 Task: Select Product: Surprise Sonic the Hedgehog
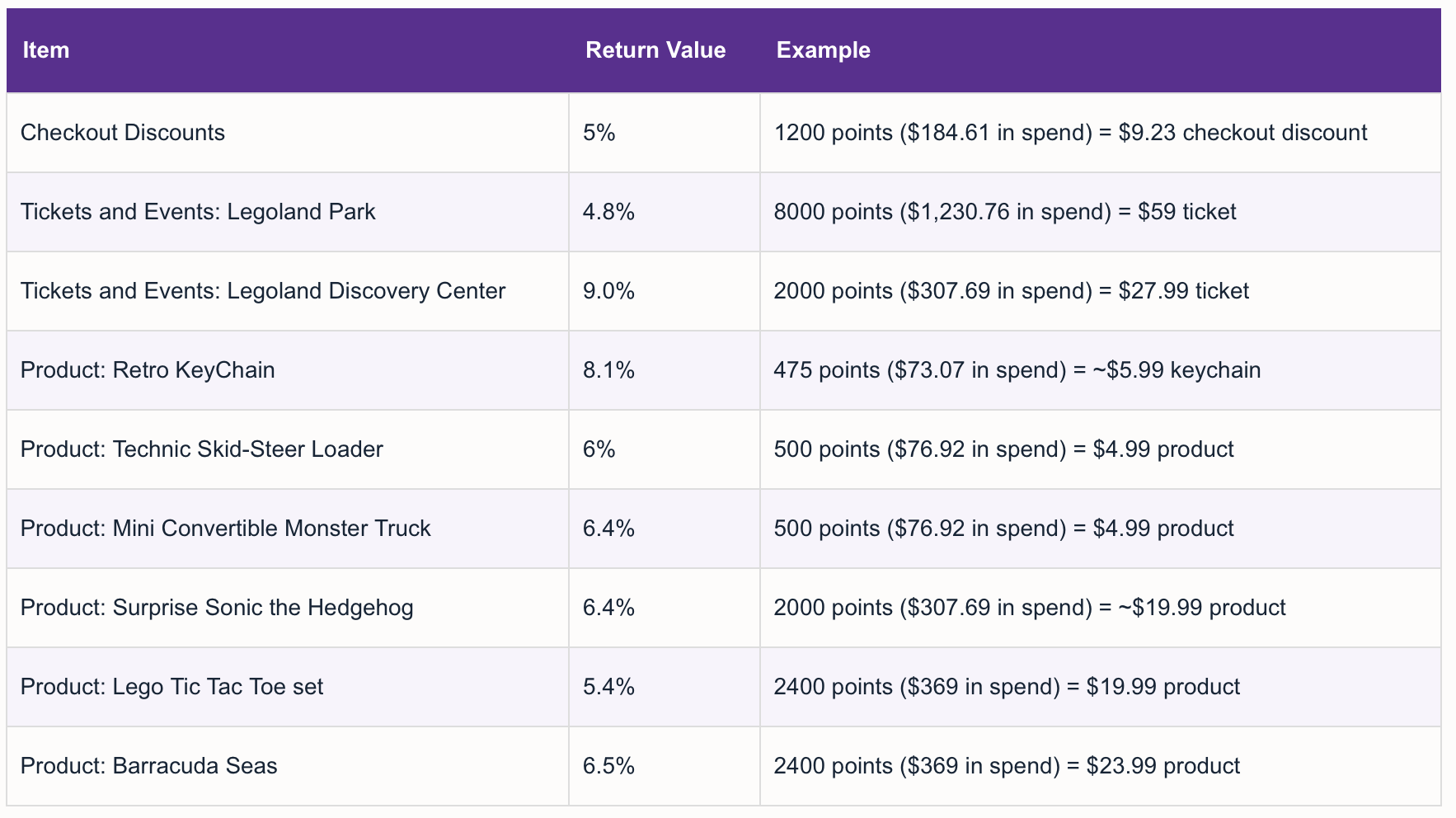[x=217, y=608]
